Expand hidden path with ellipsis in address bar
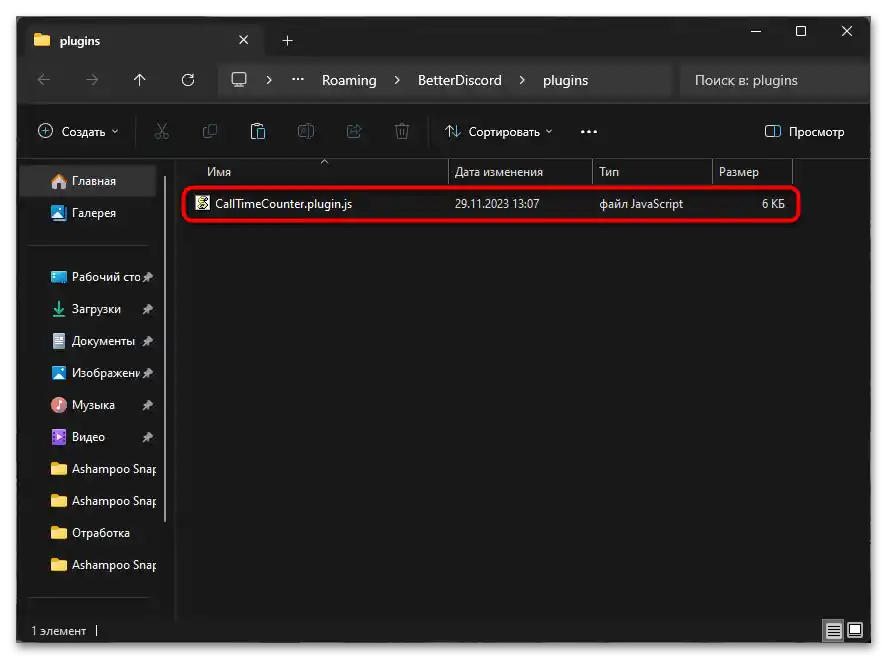The height and width of the screenshot is (659, 887). coord(298,80)
